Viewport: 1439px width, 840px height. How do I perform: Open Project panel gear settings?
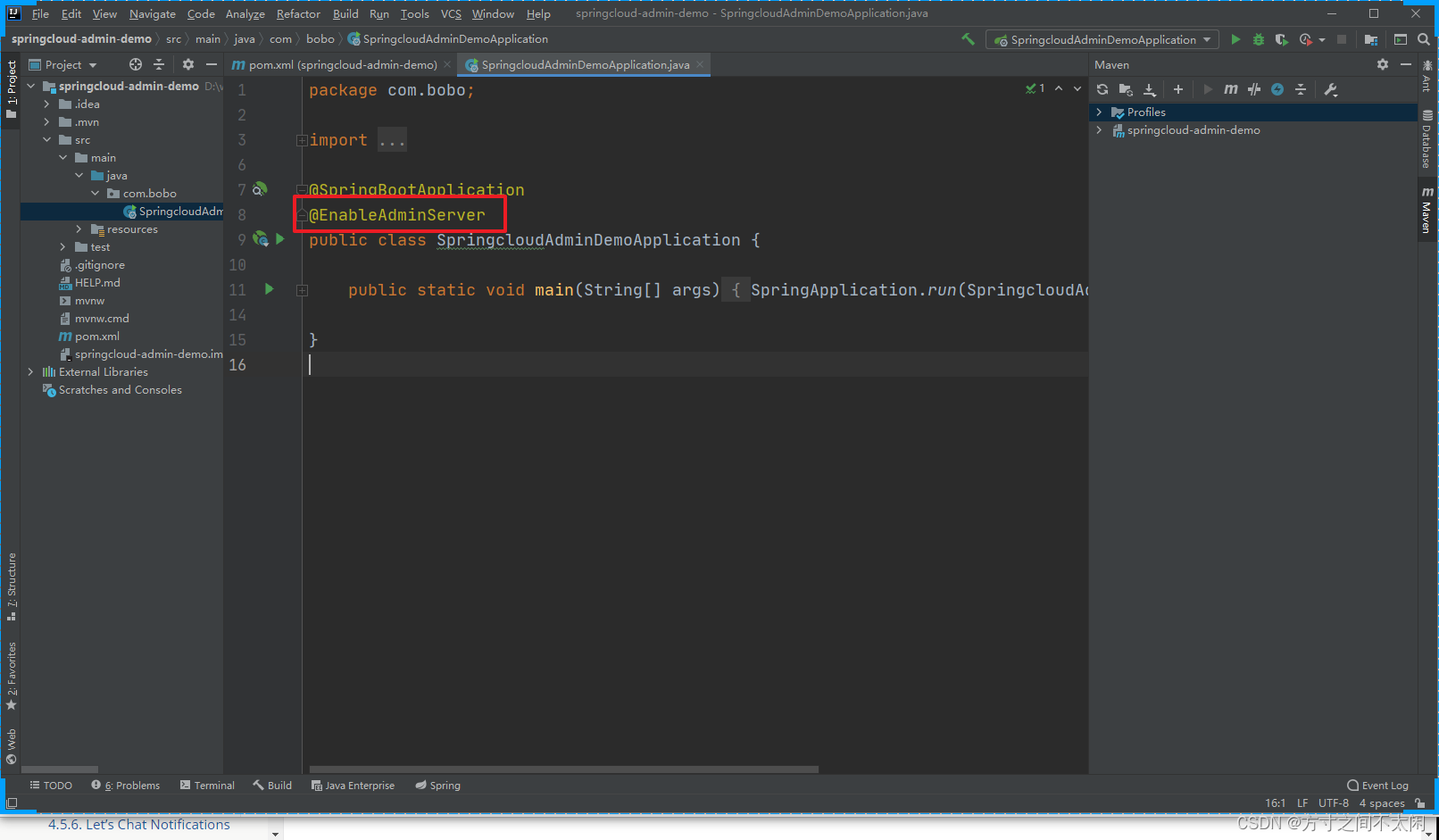(188, 64)
